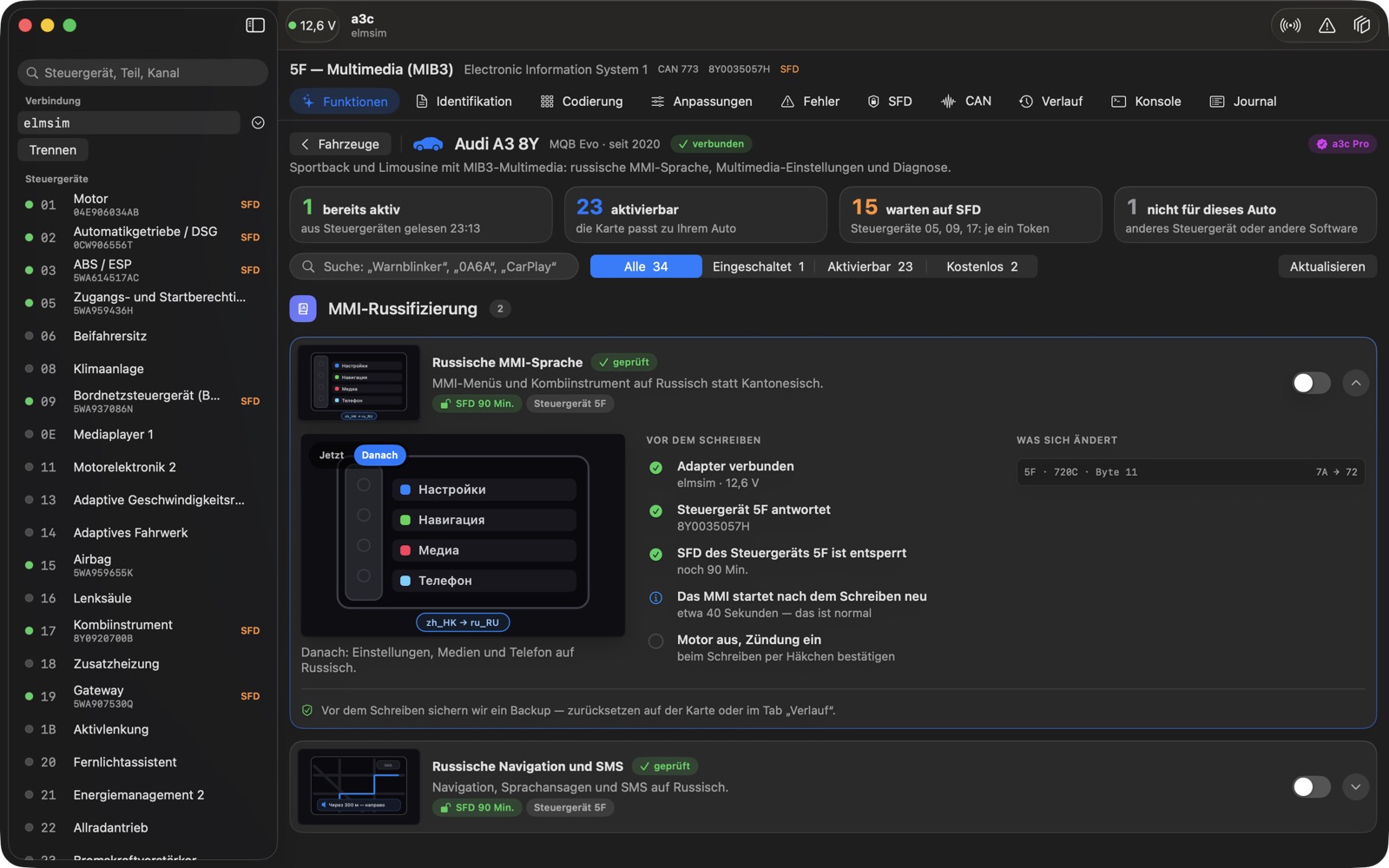Click the a3c Pro badge
The height and width of the screenshot is (868, 1389).
tap(1342, 144)
